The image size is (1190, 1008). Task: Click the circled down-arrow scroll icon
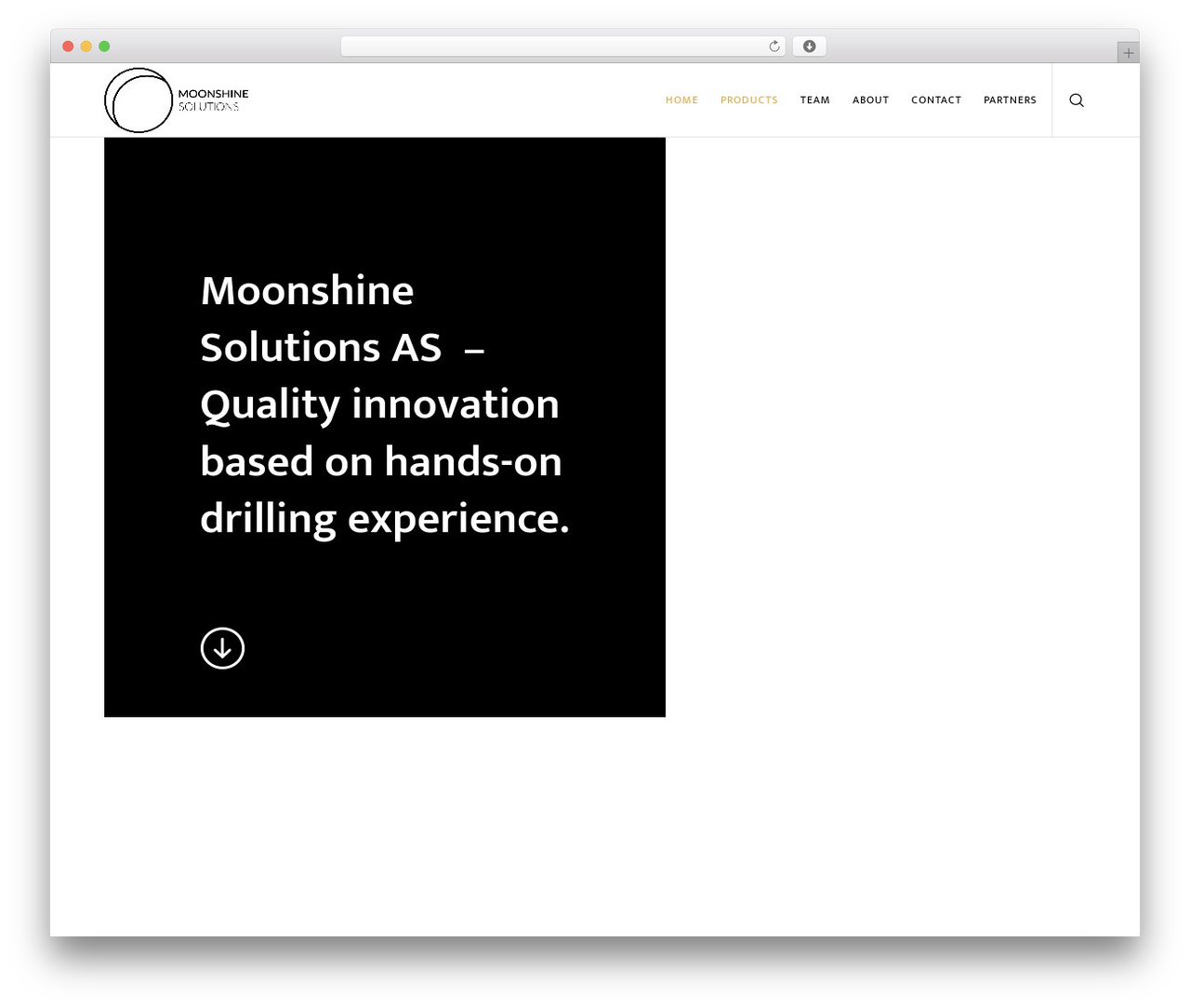coord(222,648)
